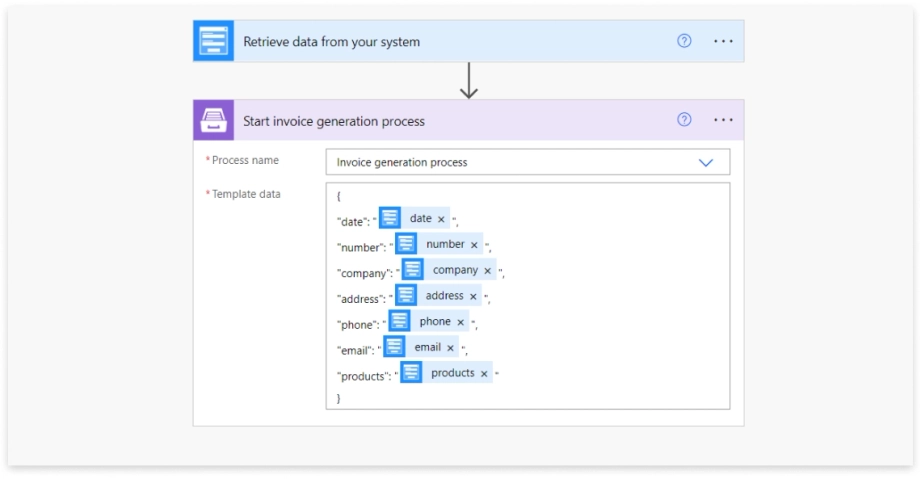Select the date token icon
920x479 pixels.
(x=390, y=218)
